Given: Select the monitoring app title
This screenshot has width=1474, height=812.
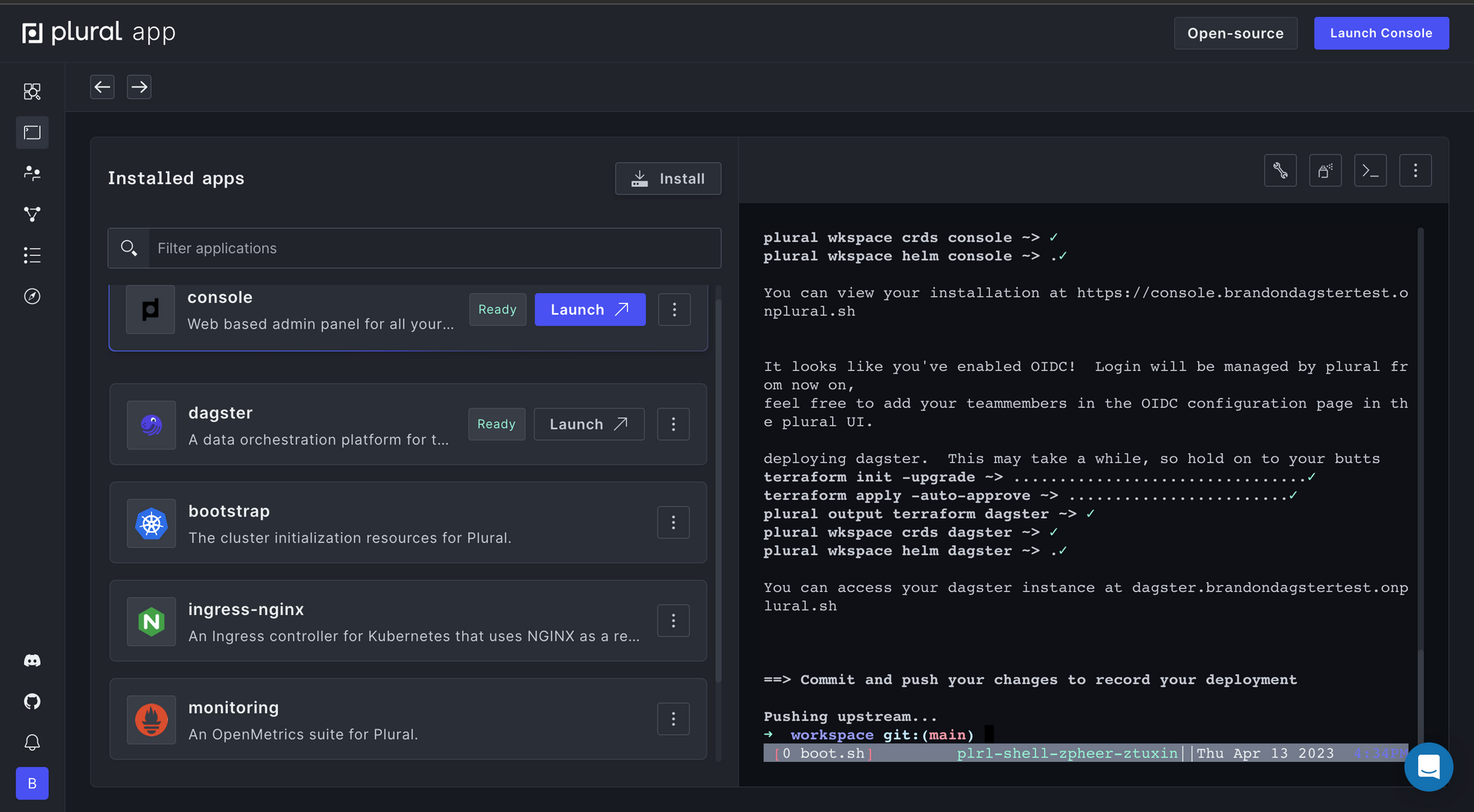Looking at the screenshot, I should pyautogui.click(x=234, y=707).
